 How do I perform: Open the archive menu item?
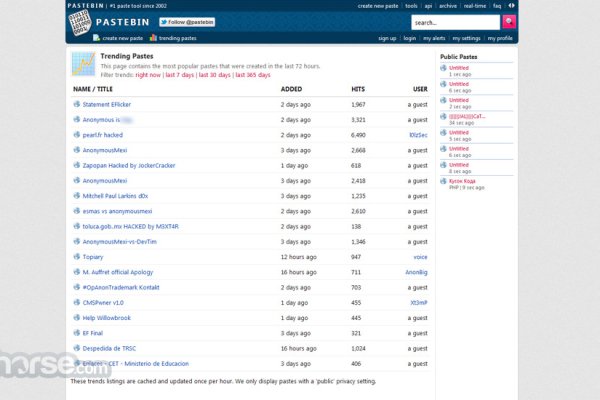pyautogui.click(x=447, y=5)
